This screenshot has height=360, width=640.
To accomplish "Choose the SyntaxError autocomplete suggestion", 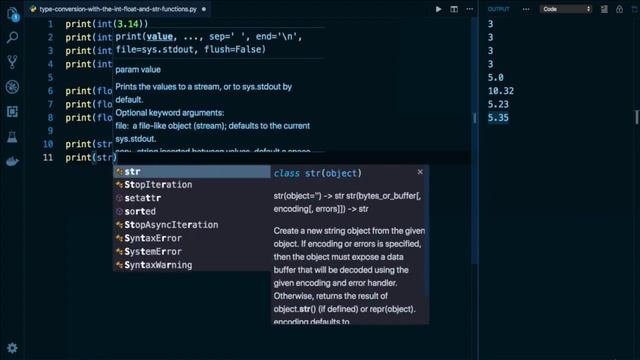I will click(191, 238).
